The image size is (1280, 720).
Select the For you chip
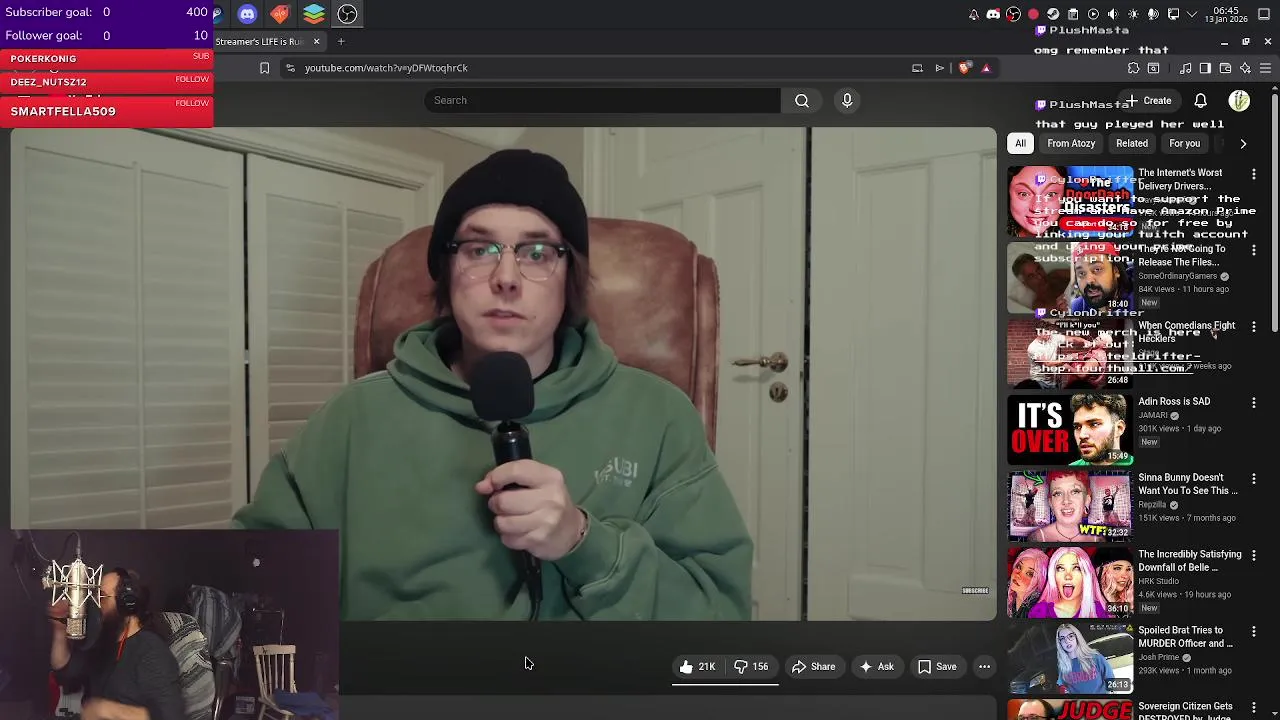tap(1184, 143)
